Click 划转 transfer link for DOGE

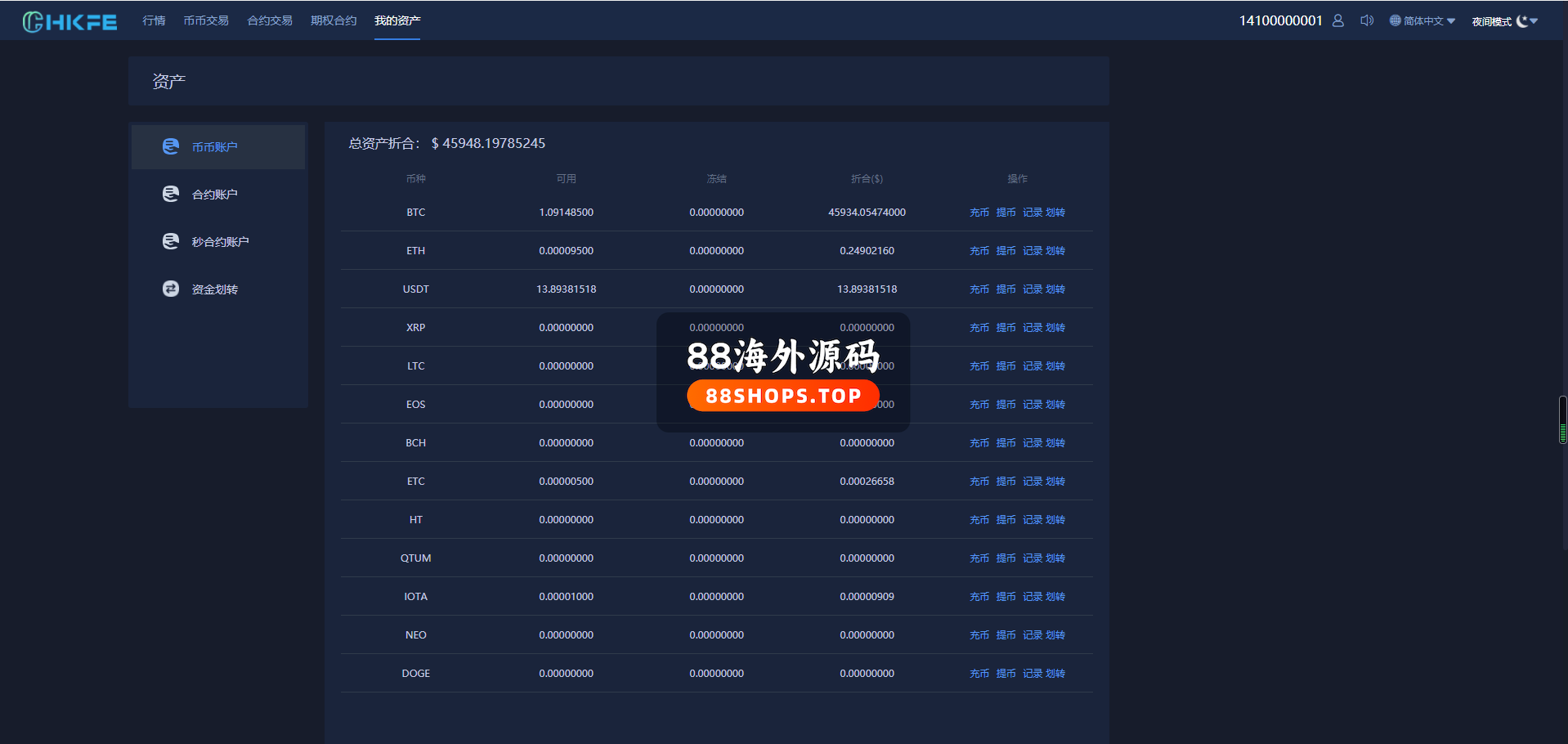tap(1055, 674)
